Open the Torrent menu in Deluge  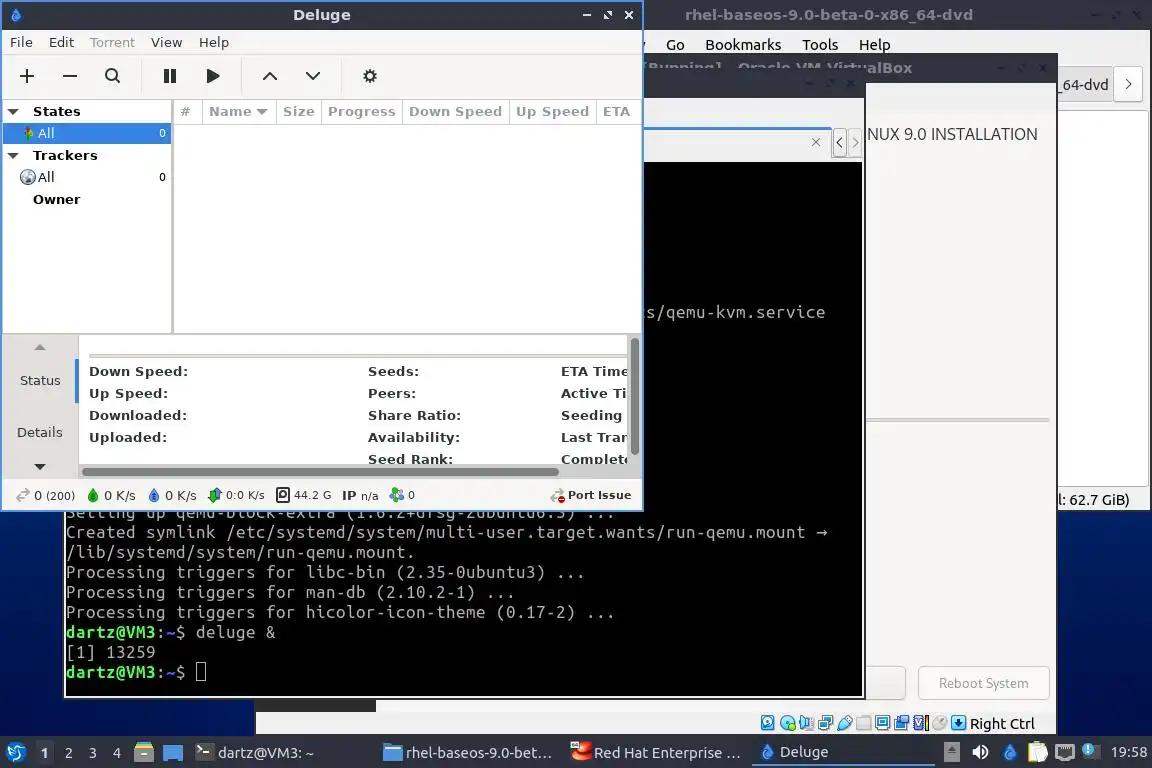pos(112,43)
